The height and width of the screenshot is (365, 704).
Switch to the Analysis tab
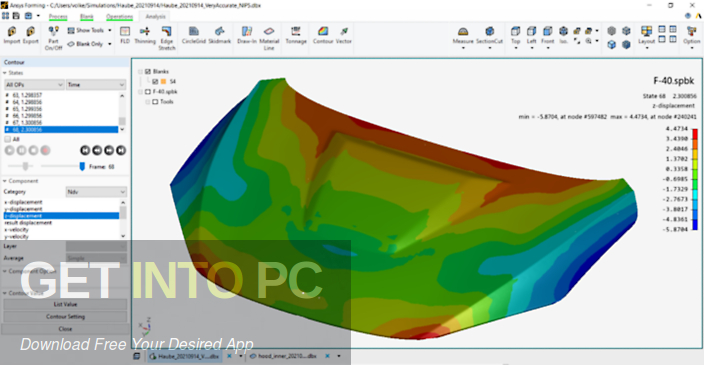[x=155, y=17]
